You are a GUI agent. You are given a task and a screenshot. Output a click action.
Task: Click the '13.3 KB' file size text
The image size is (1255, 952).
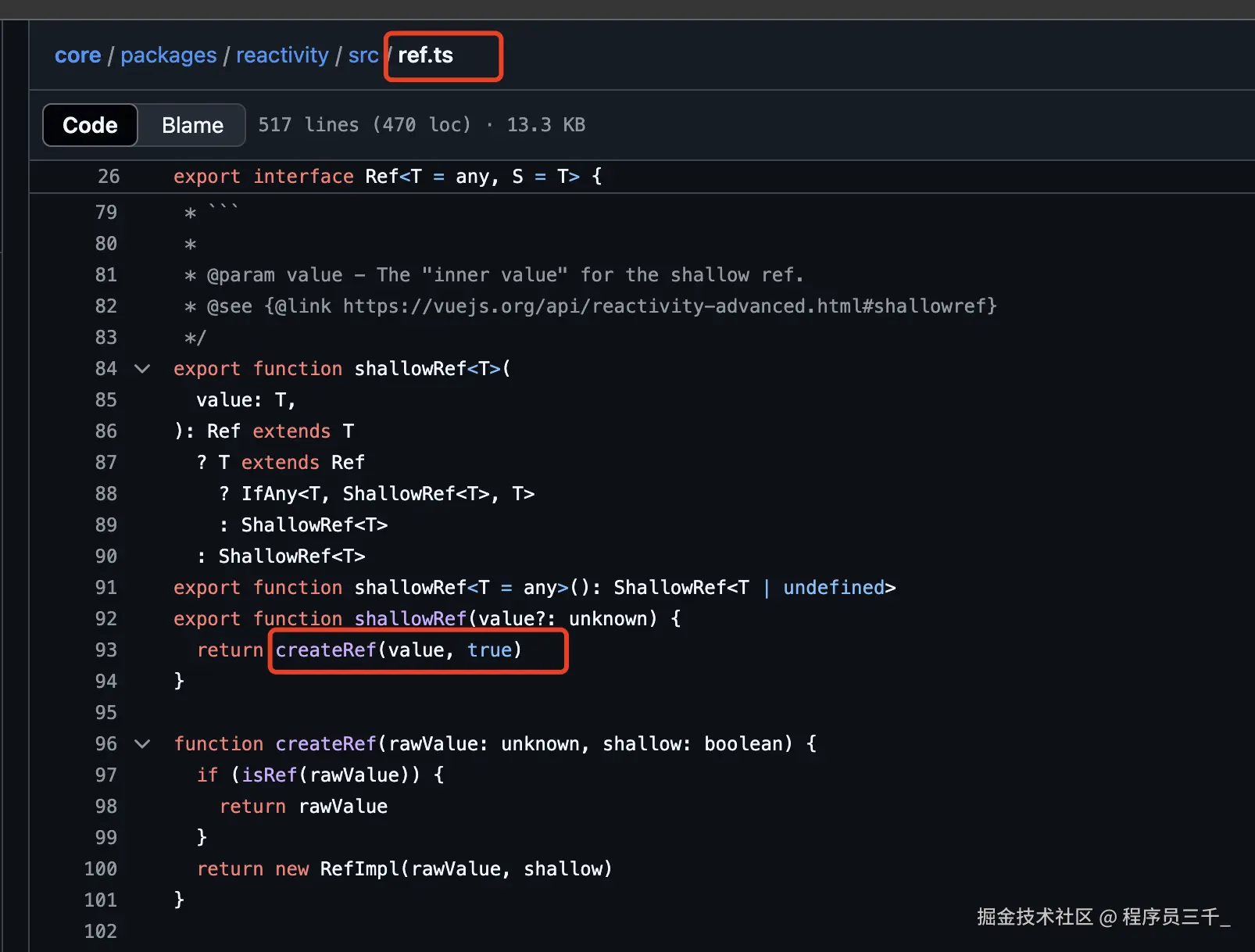pyautogui.click(x=546, y=125)
